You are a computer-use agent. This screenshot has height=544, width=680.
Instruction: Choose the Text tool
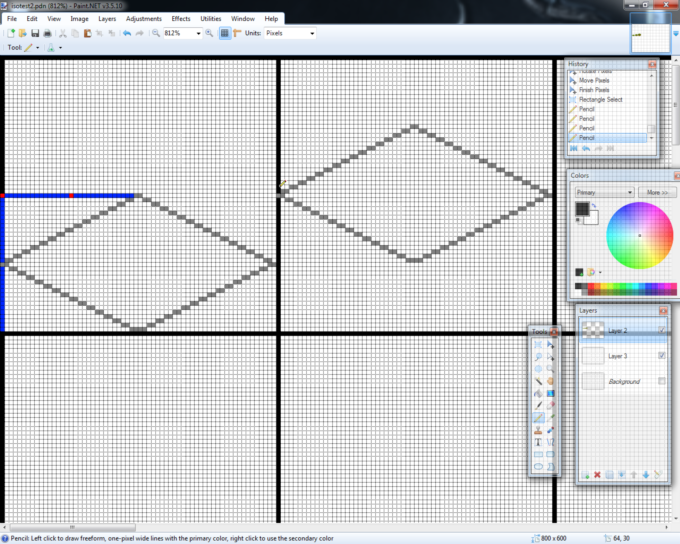click(539, 441)
